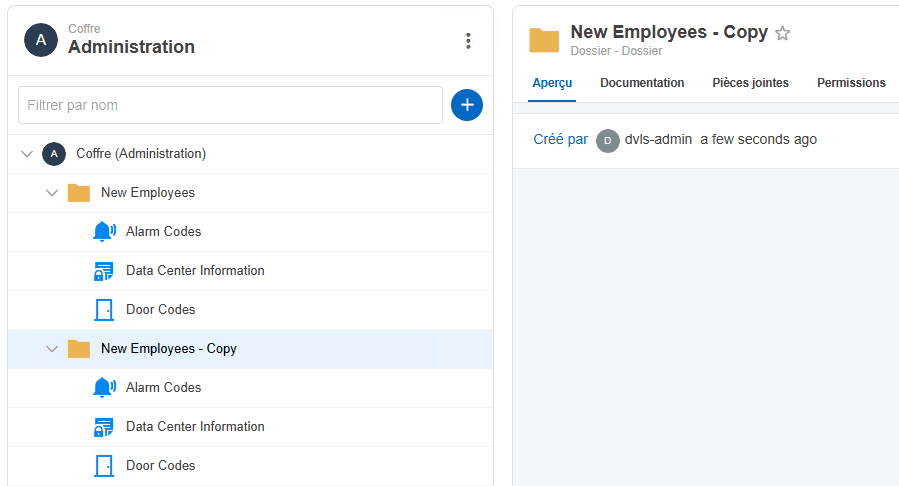The height and width of the screenshot is (486, 899).
Task: Click Data Center Information icon under New Employees
Action: click(104, 271)
